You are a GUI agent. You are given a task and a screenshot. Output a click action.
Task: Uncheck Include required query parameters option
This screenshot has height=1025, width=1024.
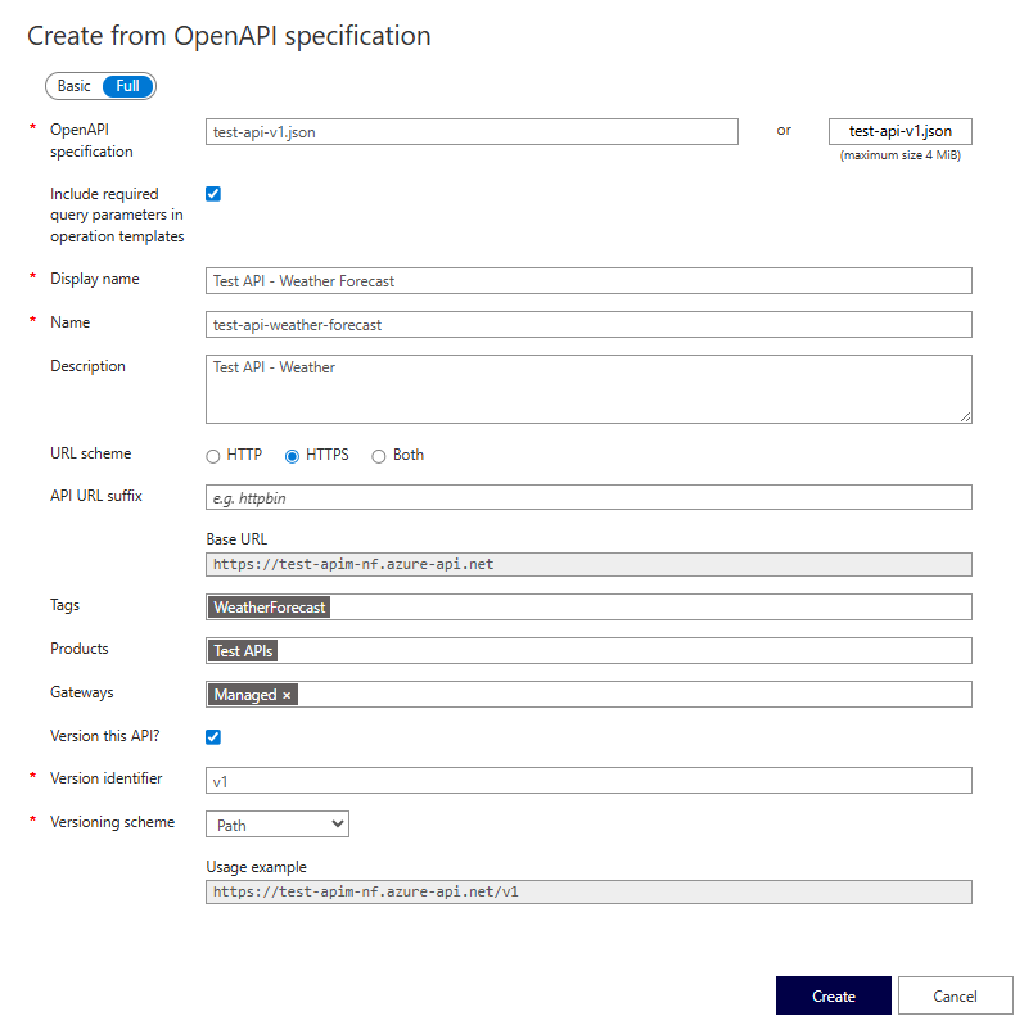click(x=213, y=193)
